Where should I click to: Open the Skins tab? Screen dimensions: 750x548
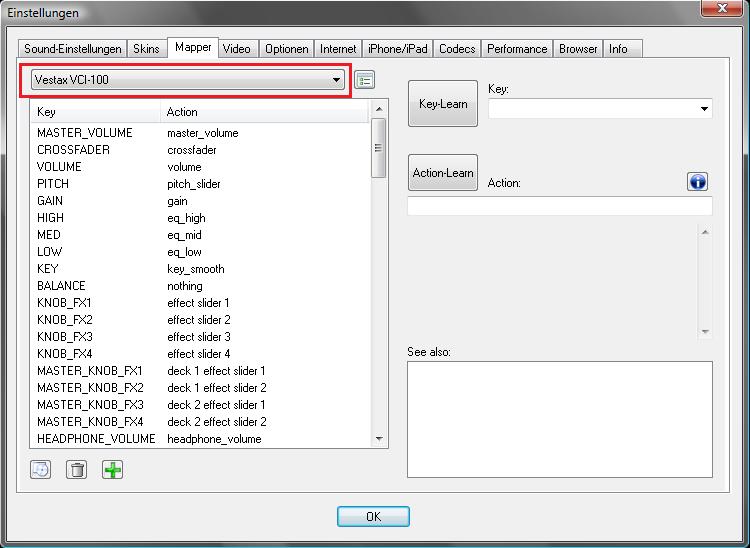(x=146, y=48)
